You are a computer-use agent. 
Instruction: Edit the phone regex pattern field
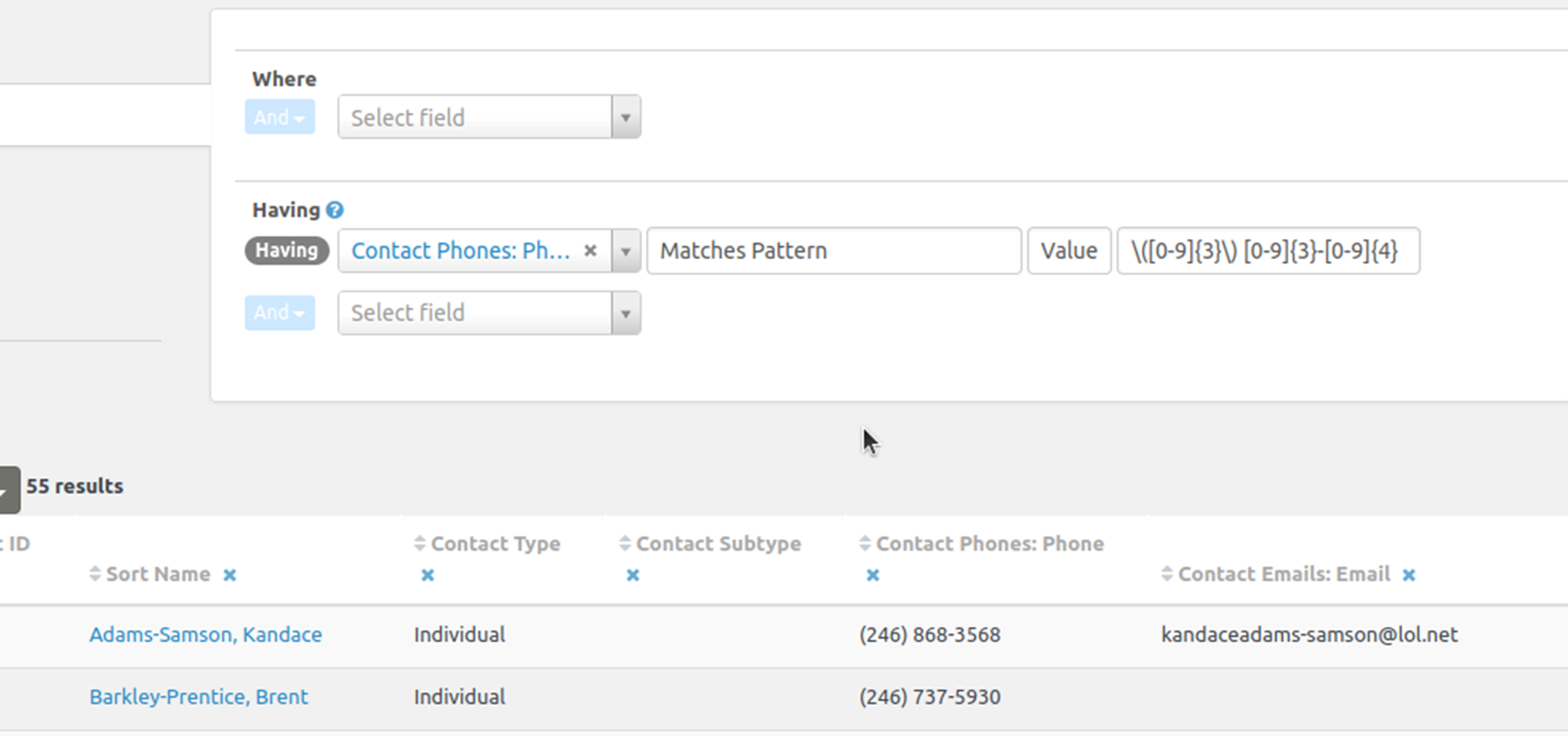(1267, 251)
